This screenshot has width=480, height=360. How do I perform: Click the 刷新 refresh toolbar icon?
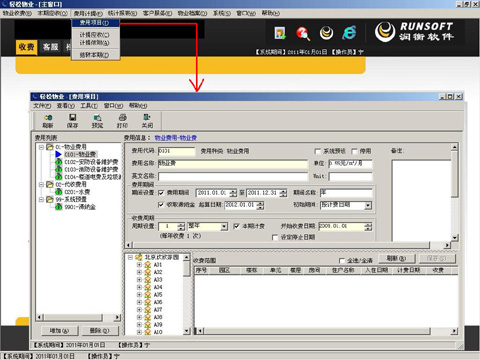[x=48, y=117]
